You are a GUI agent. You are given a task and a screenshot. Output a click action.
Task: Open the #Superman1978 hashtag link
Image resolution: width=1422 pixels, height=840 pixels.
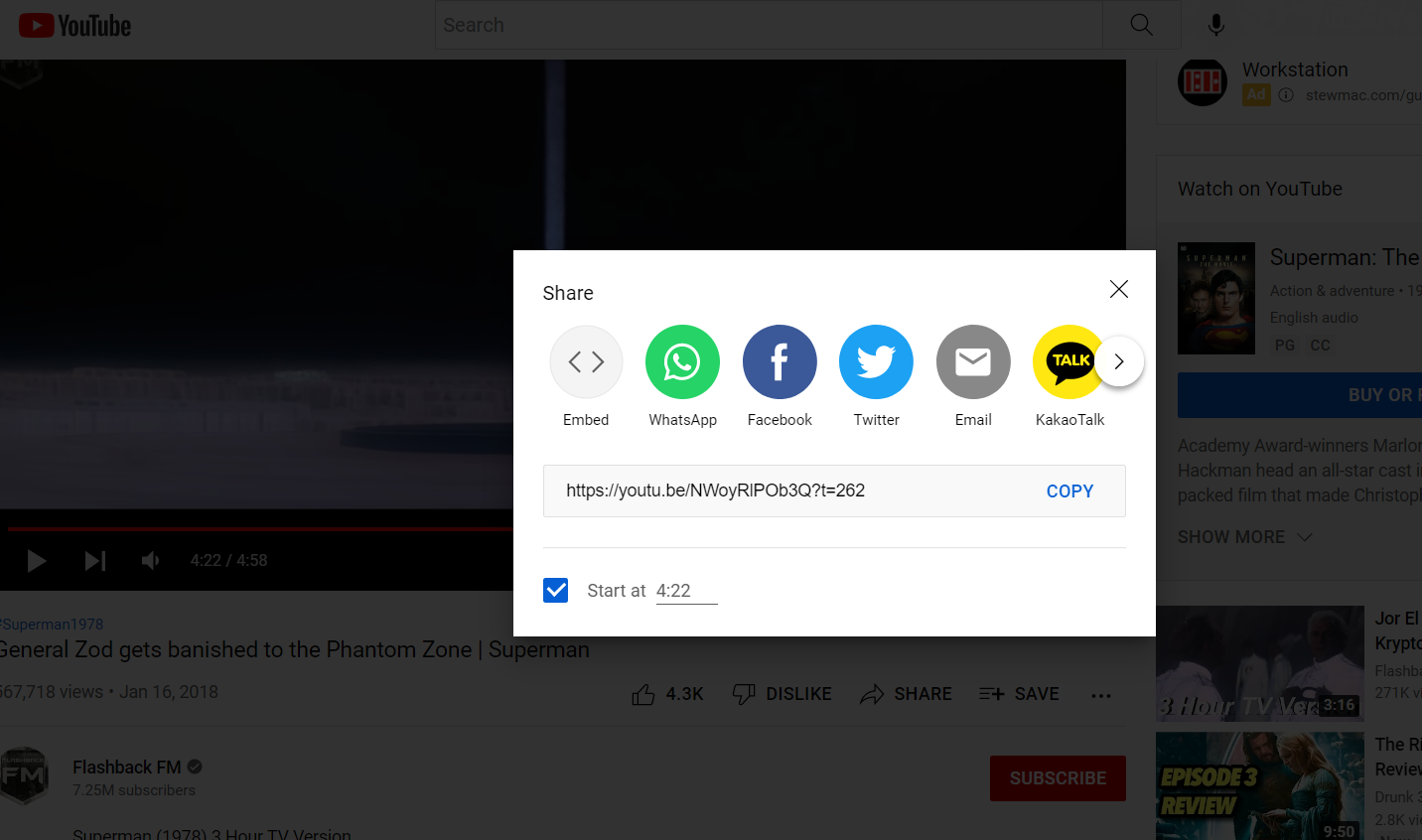click(x=53, y=625)
